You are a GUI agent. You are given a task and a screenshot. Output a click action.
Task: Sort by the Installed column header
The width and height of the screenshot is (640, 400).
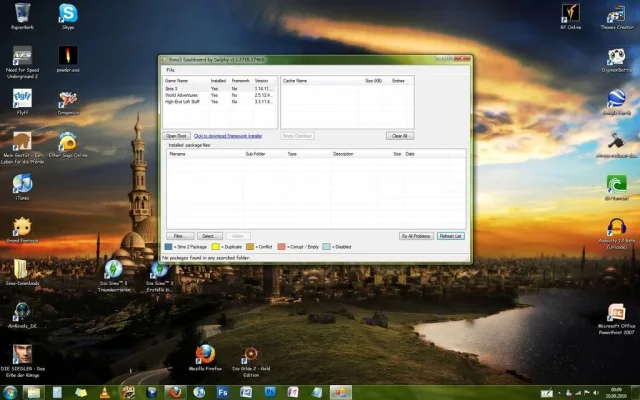tap(219, 81)
